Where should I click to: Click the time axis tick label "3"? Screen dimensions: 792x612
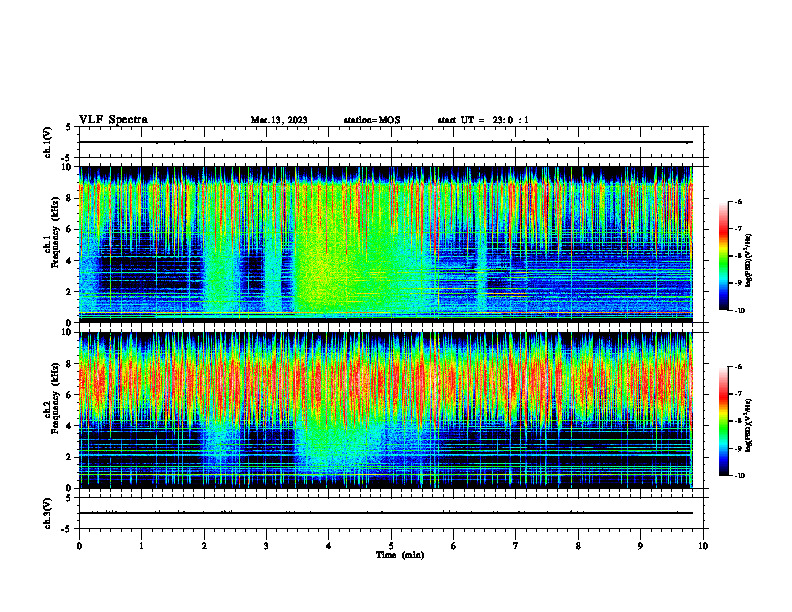tap(266, 546)
